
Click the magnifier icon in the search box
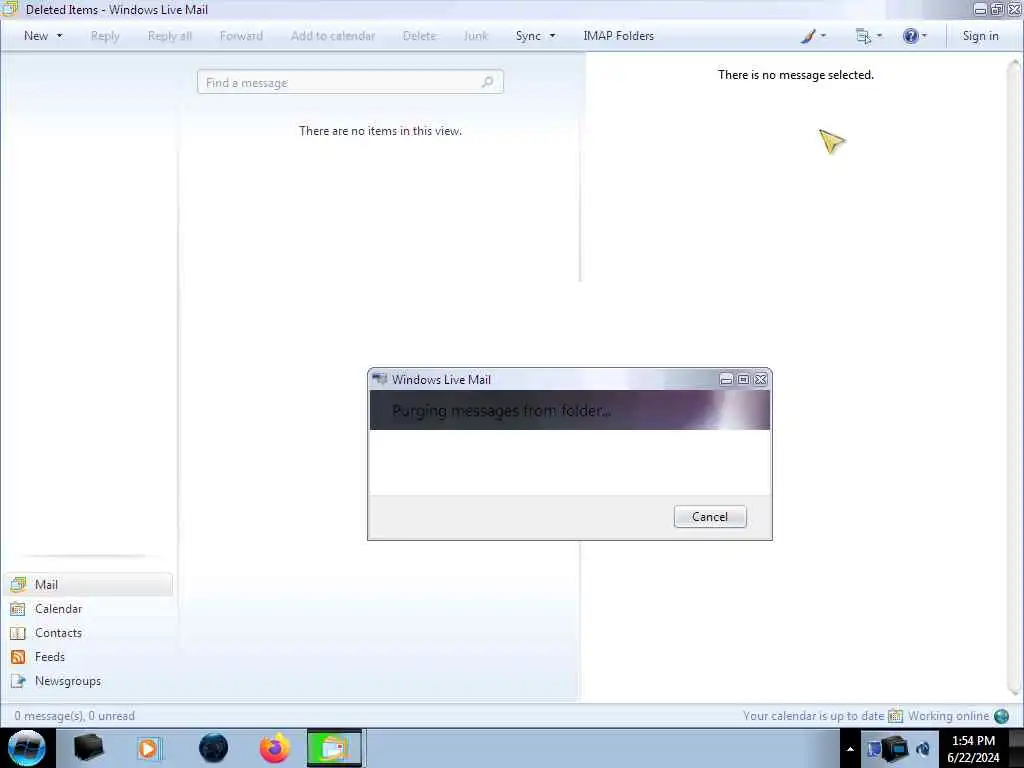[x=487, y=82]
